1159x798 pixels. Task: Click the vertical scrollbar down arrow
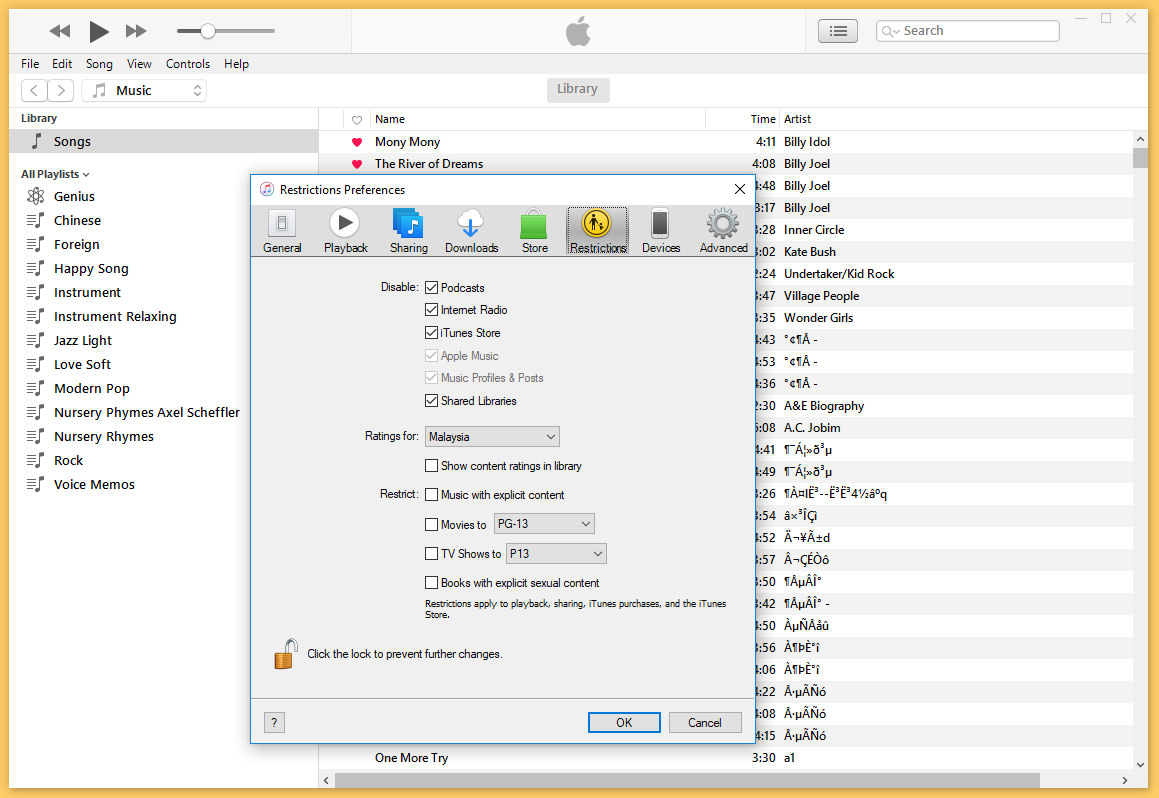[x=1140, y=765]
